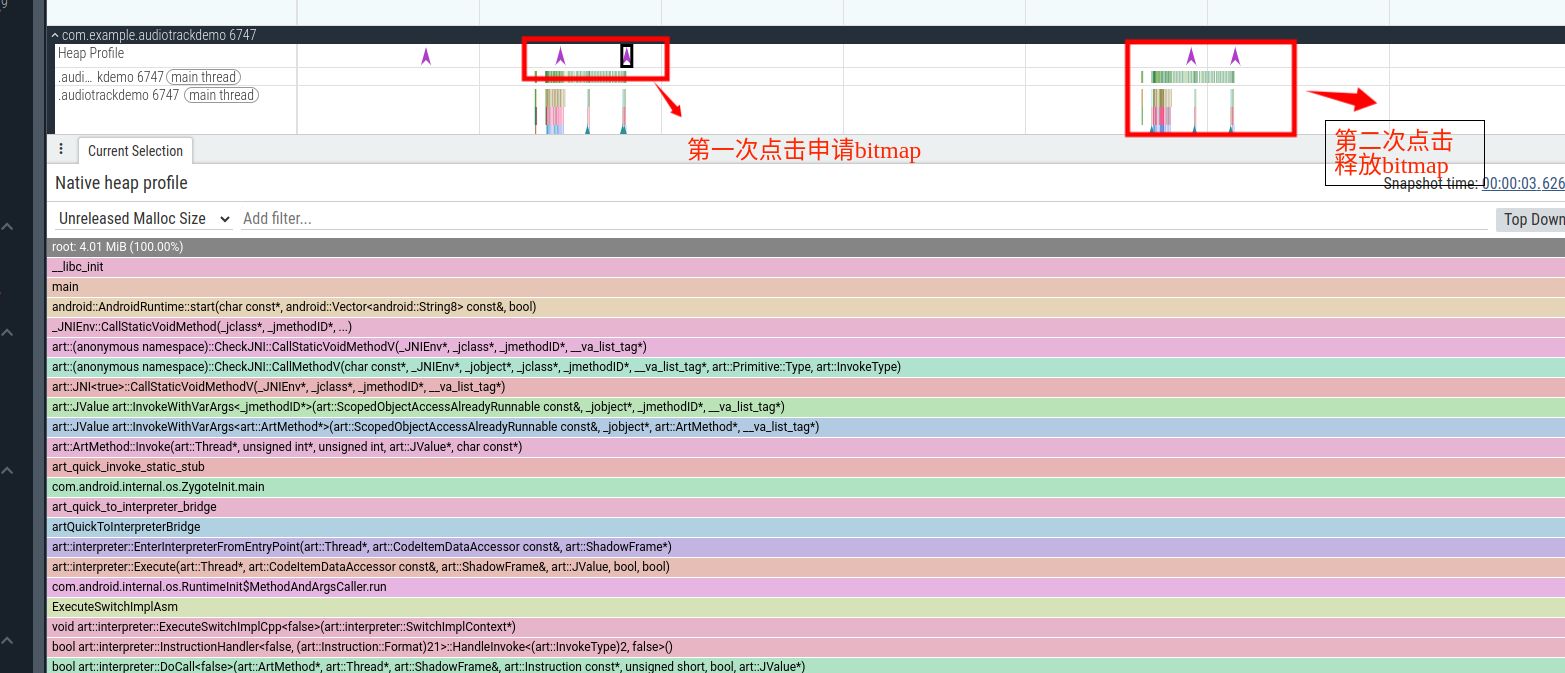
Task: Select the ExecuteSwitchImplAsm flamegraph row
Action: 806,607
